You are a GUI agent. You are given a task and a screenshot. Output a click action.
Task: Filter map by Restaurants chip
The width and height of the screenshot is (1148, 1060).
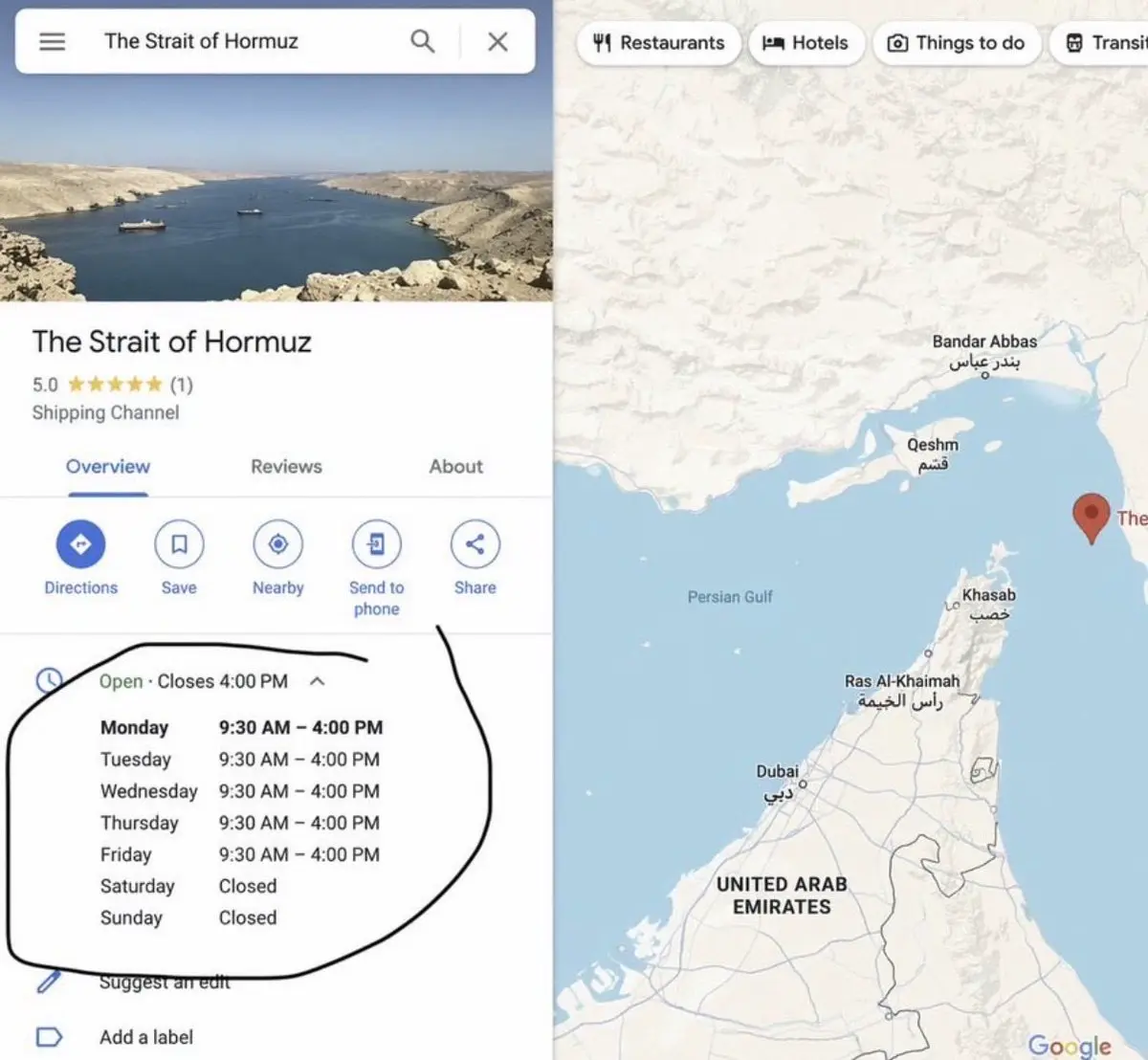click(x=659, y=43)
